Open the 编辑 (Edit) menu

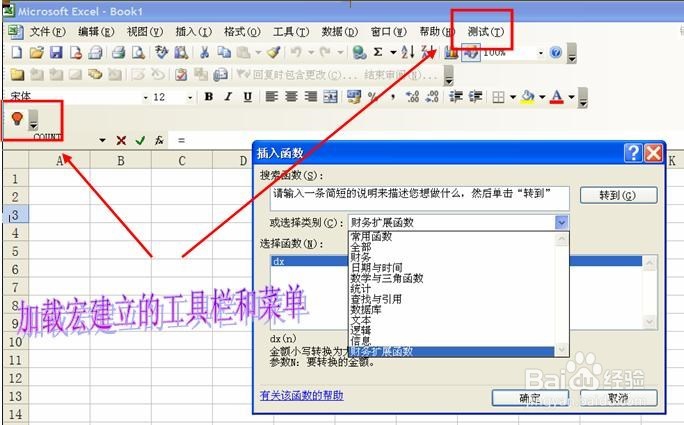(96, 32)
